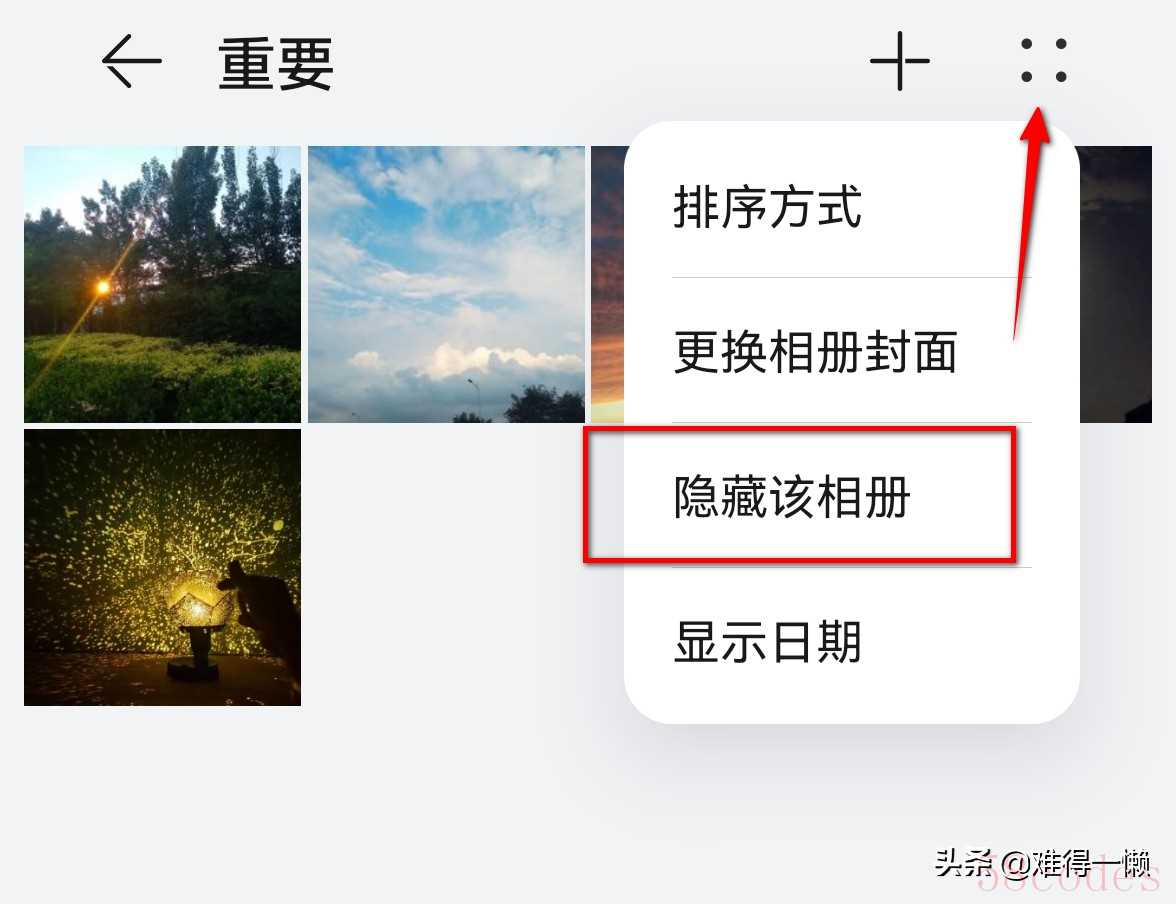Select 隐藏该相册 in the red box
1176x904 pixels.
pos(792,496)
